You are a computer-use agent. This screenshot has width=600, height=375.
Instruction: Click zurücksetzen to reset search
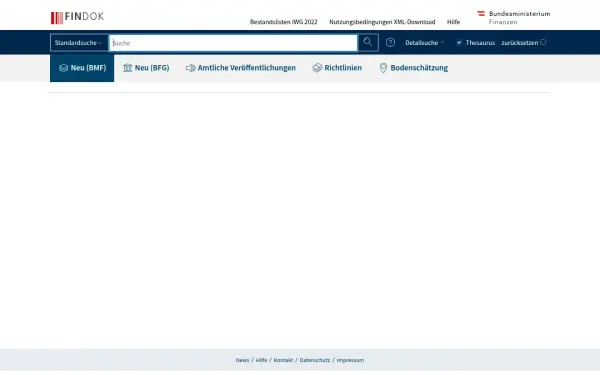pyautogui.click(x=520, y=43)
